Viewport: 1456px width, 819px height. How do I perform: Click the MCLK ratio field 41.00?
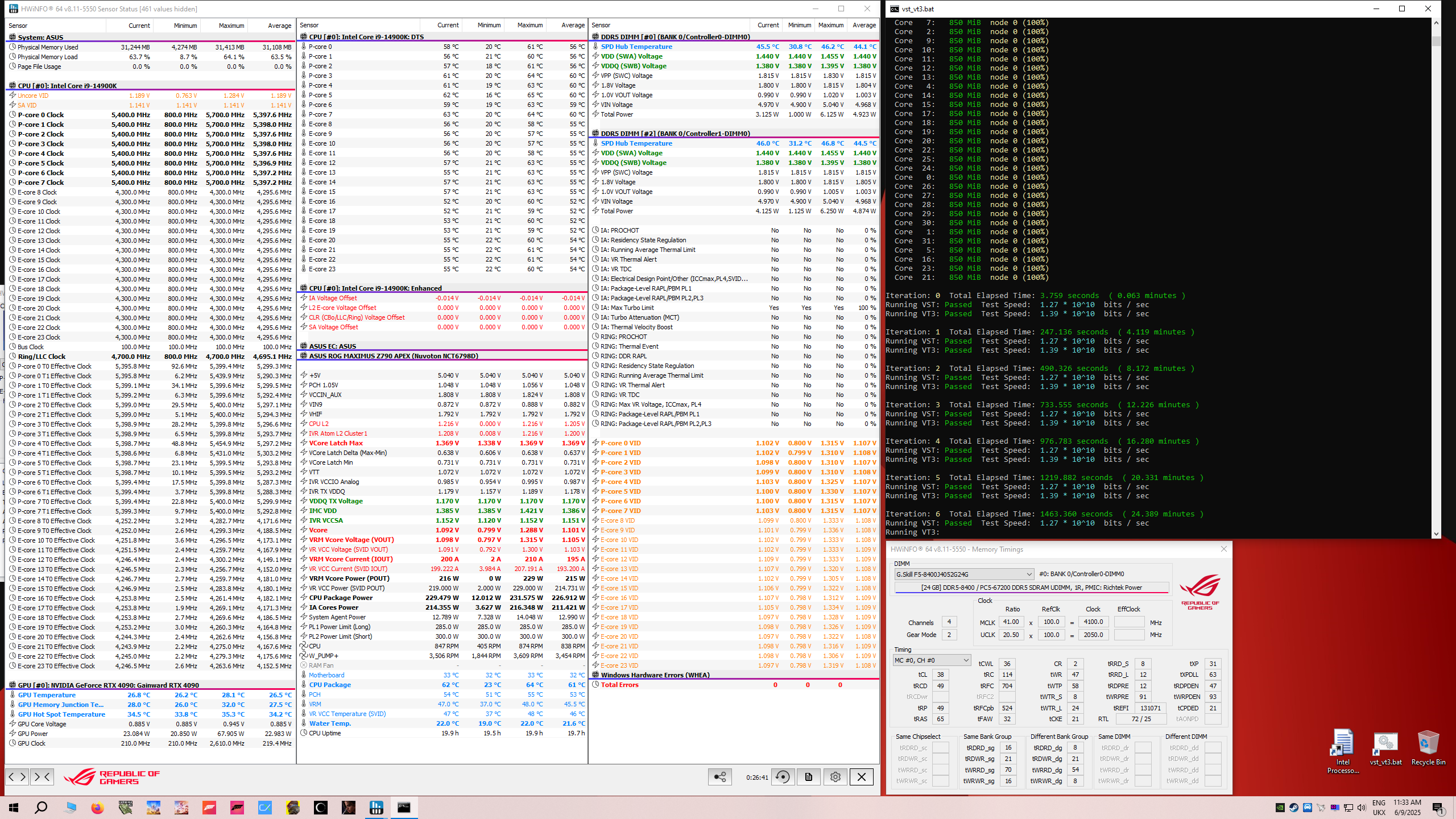[1011, 622]
